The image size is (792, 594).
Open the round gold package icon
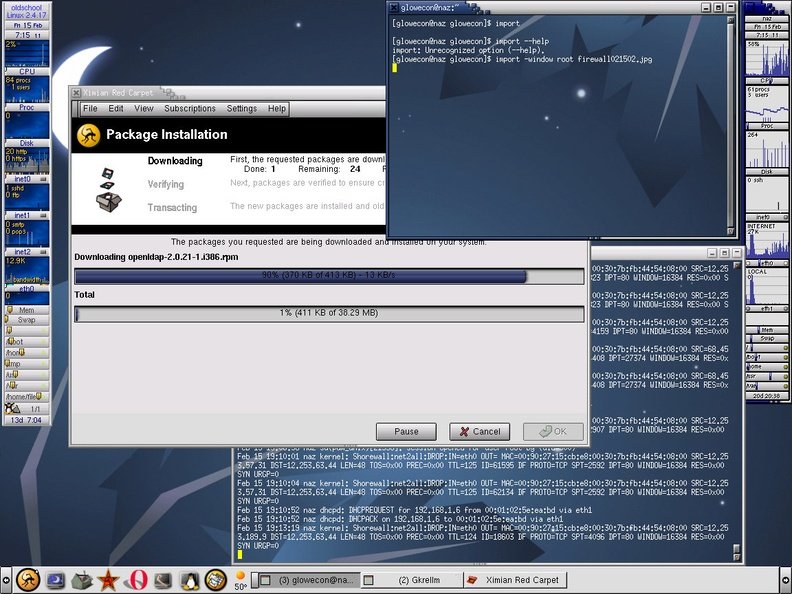pyautogui.click(x=216, y=580)
